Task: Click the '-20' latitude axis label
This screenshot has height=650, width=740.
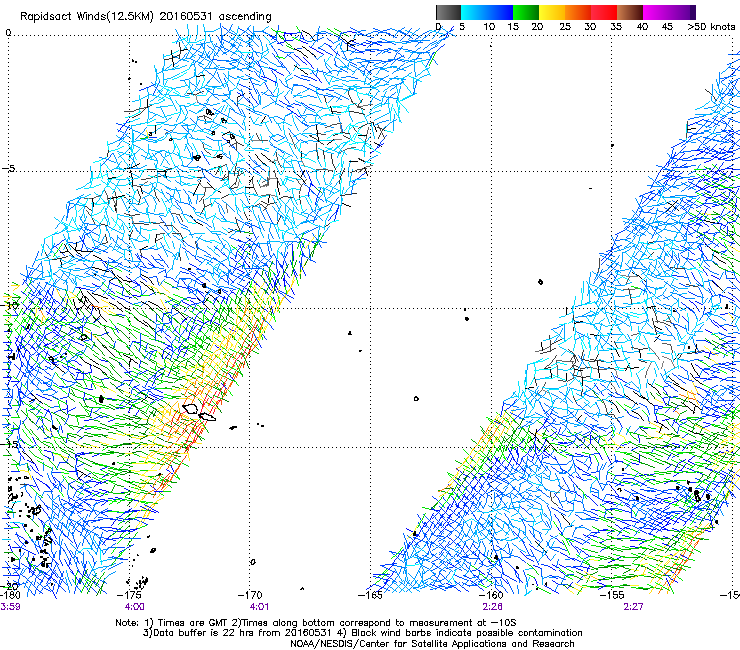Action: pos(10,586)
